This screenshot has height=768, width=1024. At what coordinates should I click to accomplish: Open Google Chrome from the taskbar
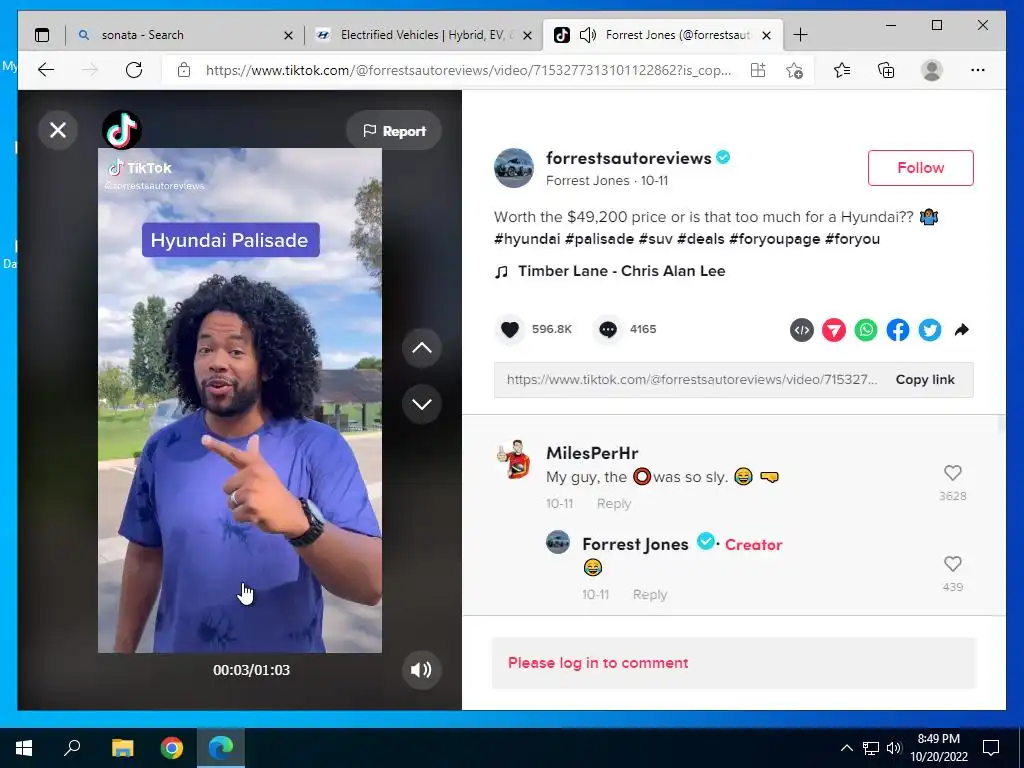click(172, 748)
